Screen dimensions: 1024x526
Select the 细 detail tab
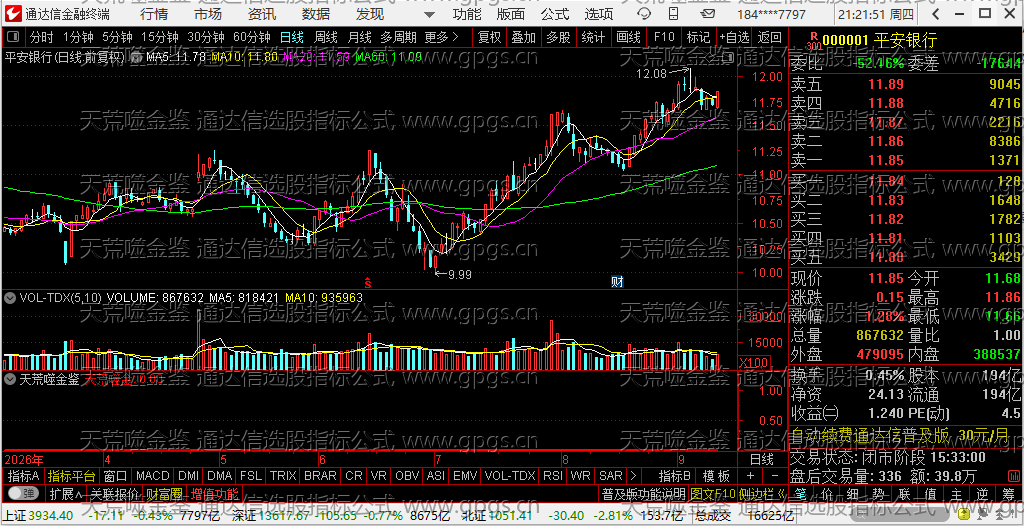[x=853, y=493]
